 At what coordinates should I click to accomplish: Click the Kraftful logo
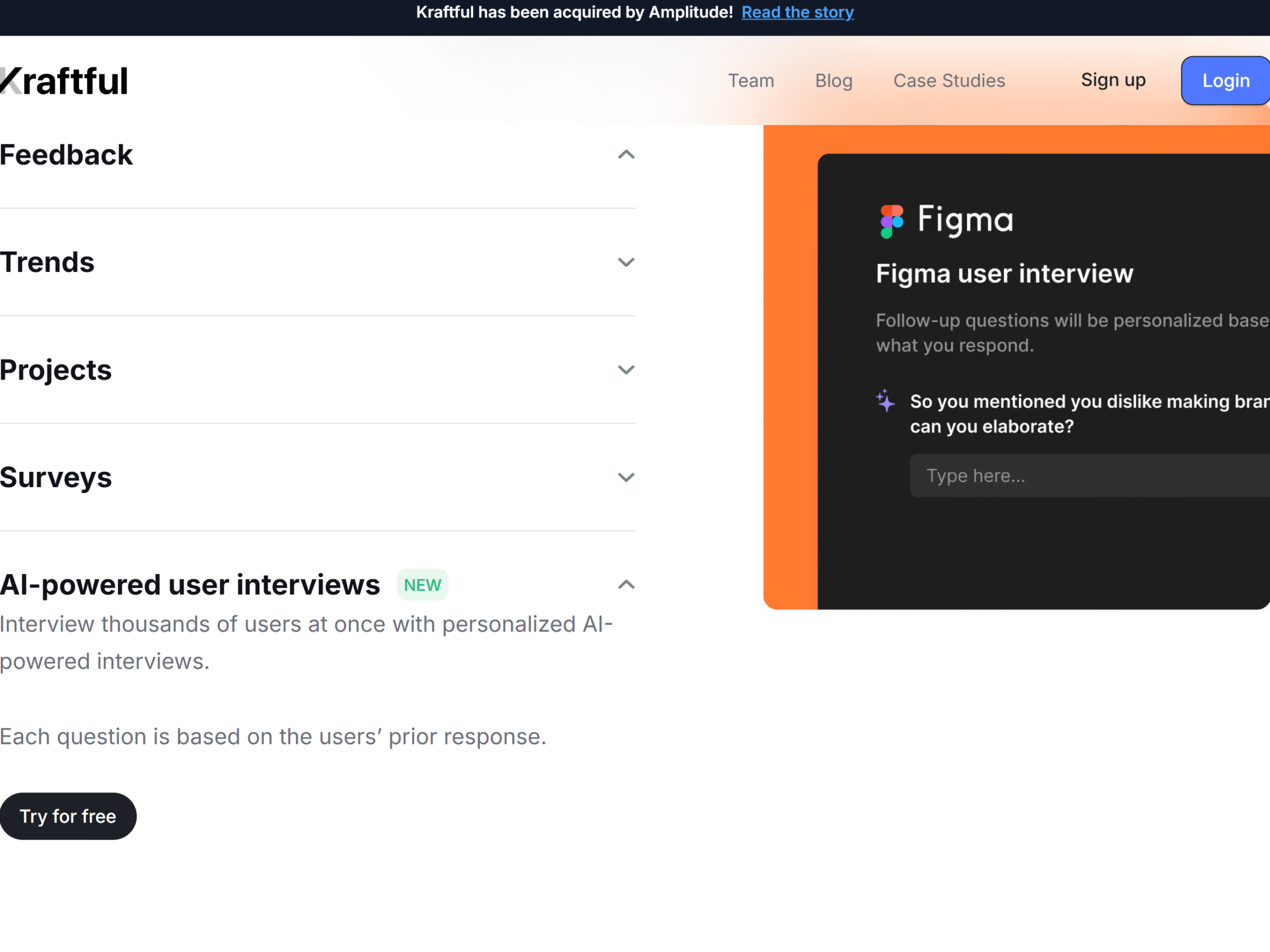(64, 81)
